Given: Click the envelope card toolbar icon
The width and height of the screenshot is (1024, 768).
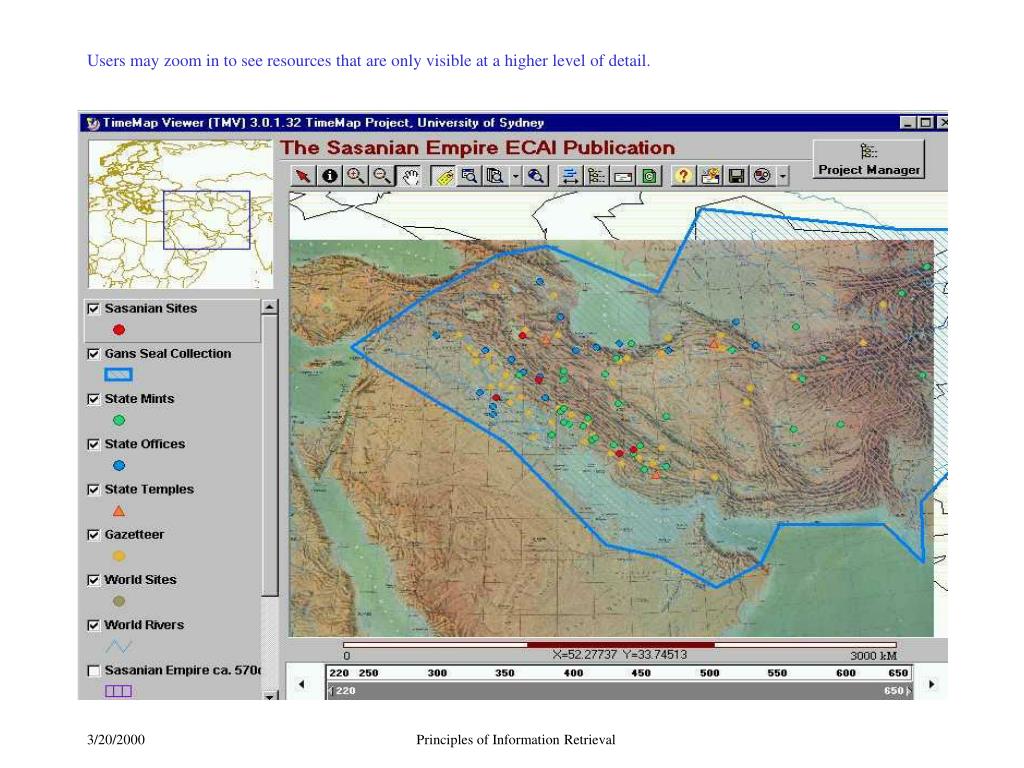Looking at the screenshot, I should tap(623, 176).
